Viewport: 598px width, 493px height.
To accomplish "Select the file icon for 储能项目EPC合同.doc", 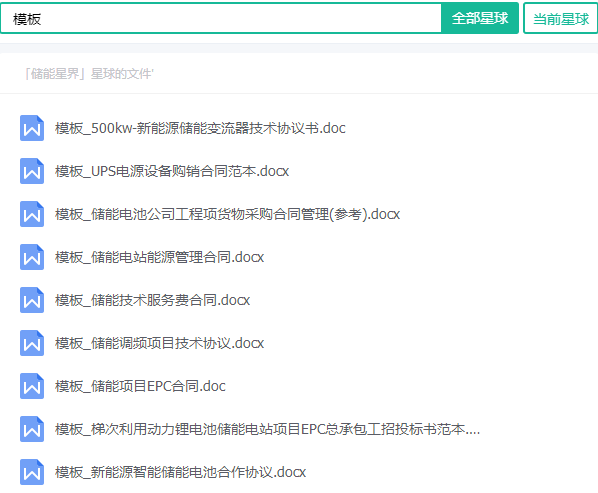I will (x=32, y=386).
